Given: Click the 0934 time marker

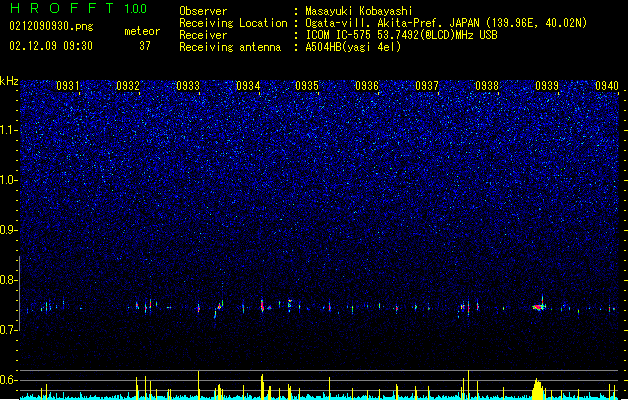Looking at the screenshot, I should coord(248,85).
